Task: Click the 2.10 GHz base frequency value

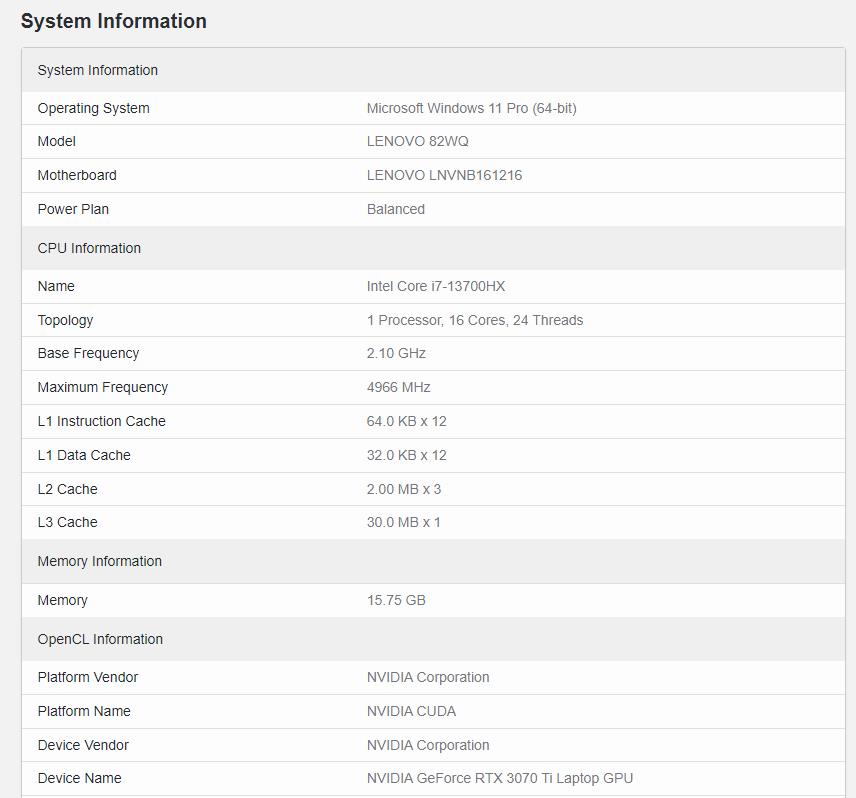Action: [396, 353]
